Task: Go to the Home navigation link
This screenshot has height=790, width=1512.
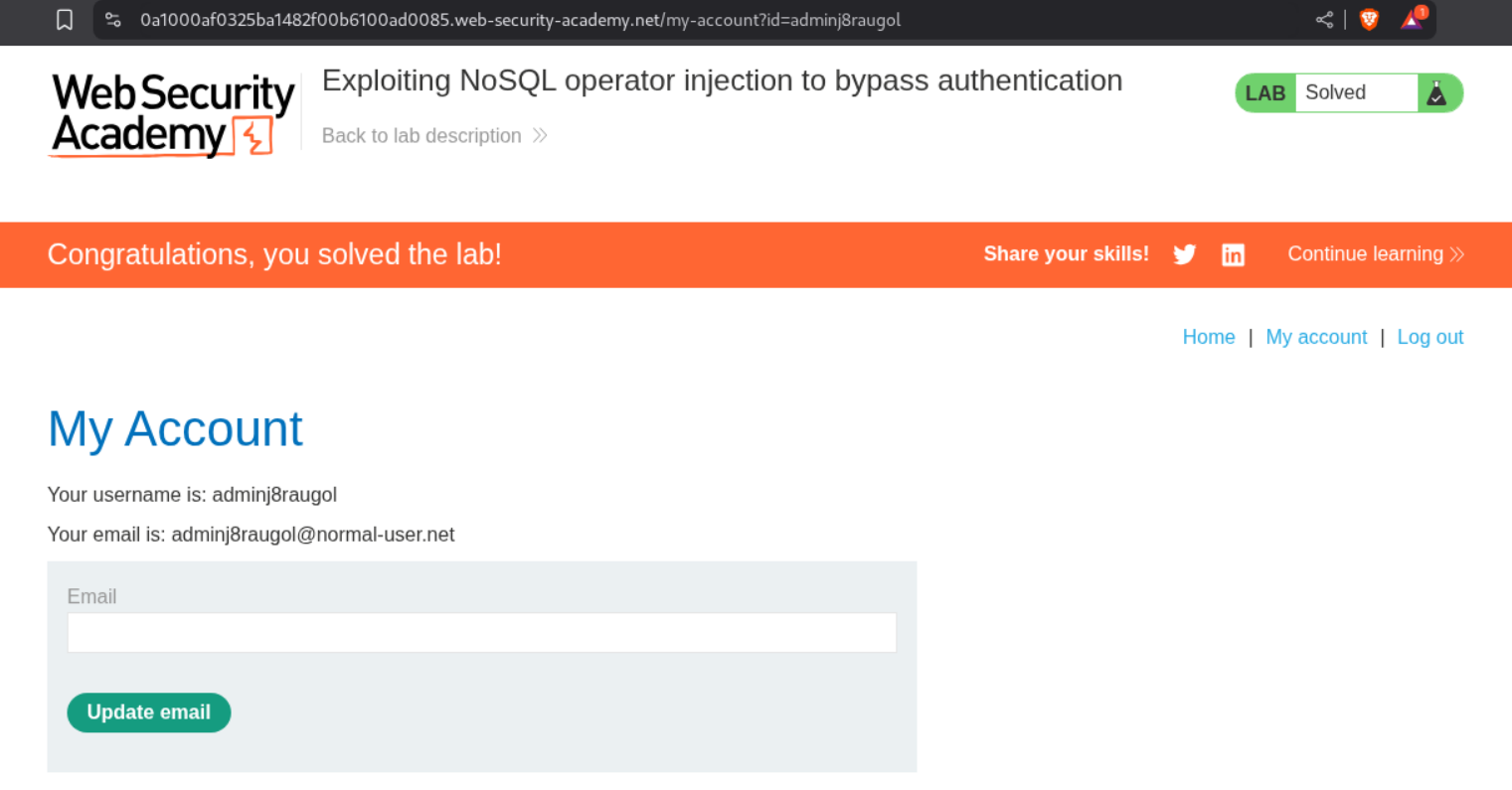Action: pos(1209,337)
